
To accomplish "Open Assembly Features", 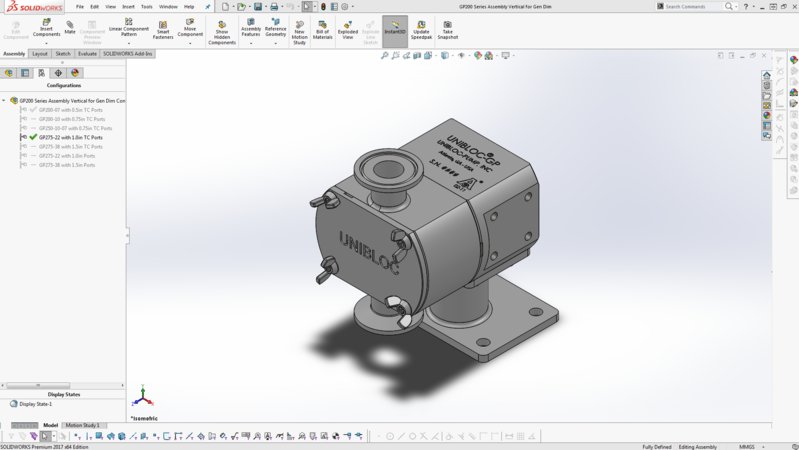I will [x=251, y=28].
